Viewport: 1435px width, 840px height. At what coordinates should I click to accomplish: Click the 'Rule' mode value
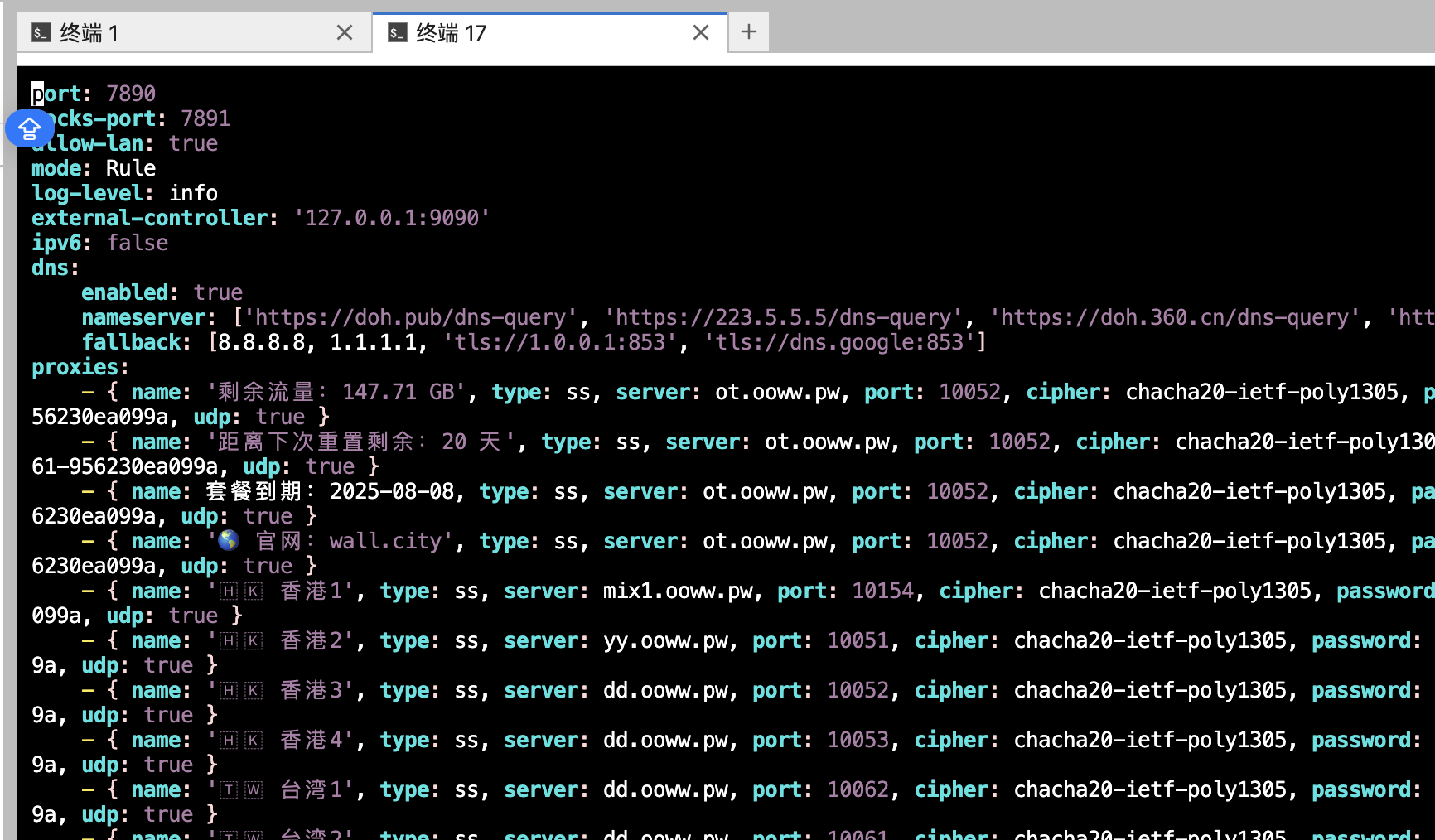[x=131, y=168]
